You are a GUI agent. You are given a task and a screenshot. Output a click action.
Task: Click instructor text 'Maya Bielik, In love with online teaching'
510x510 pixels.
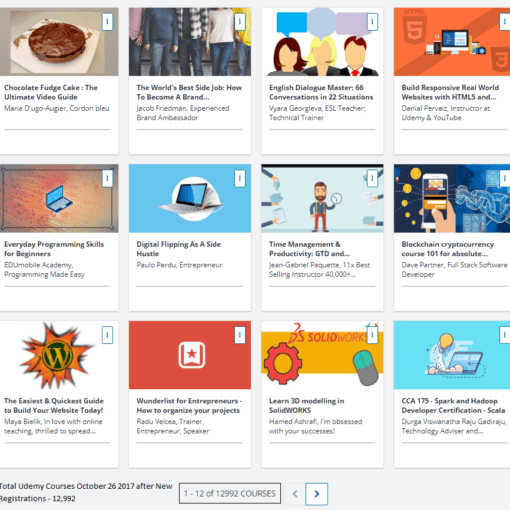pos(53,426)
